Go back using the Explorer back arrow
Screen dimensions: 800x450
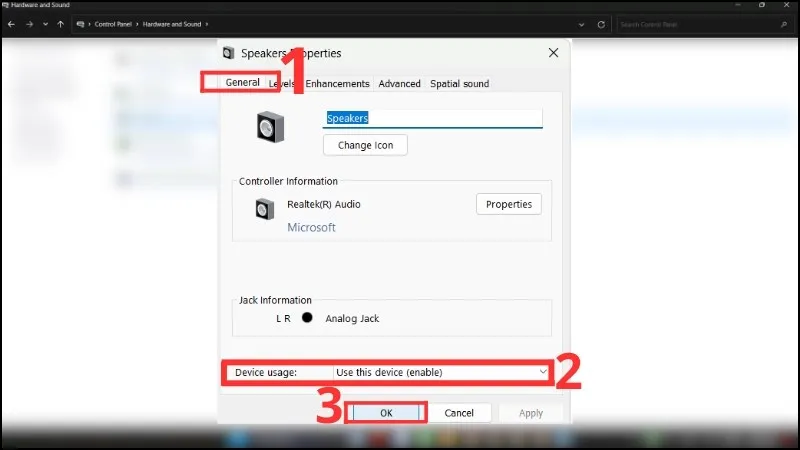click(x=11, y=23)
